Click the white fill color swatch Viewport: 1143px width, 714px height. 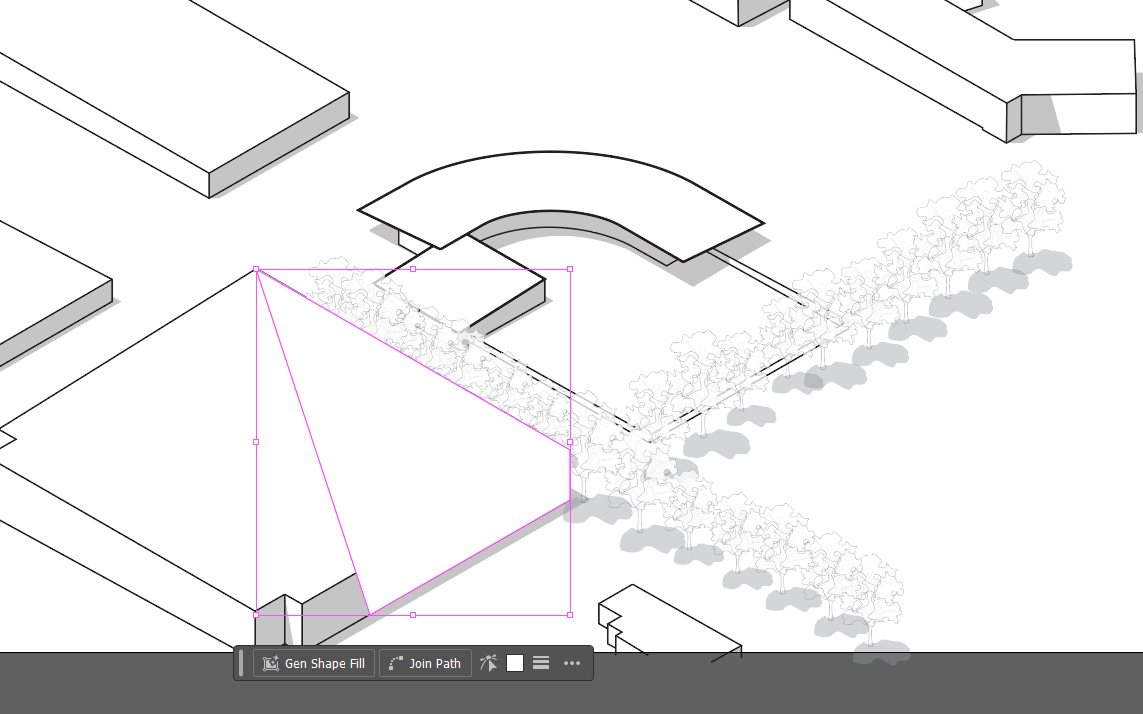click(514, 662)
